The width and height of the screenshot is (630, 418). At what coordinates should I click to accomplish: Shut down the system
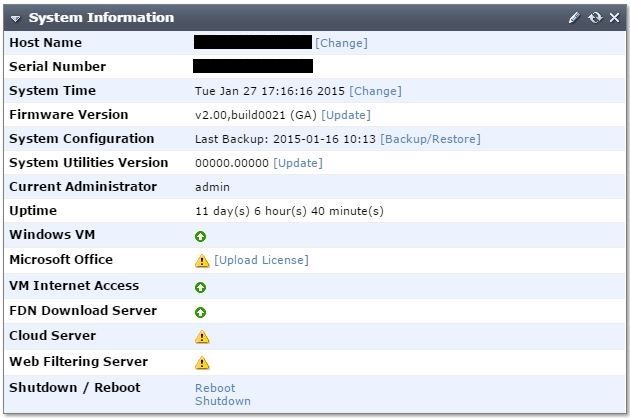(222, 401)
